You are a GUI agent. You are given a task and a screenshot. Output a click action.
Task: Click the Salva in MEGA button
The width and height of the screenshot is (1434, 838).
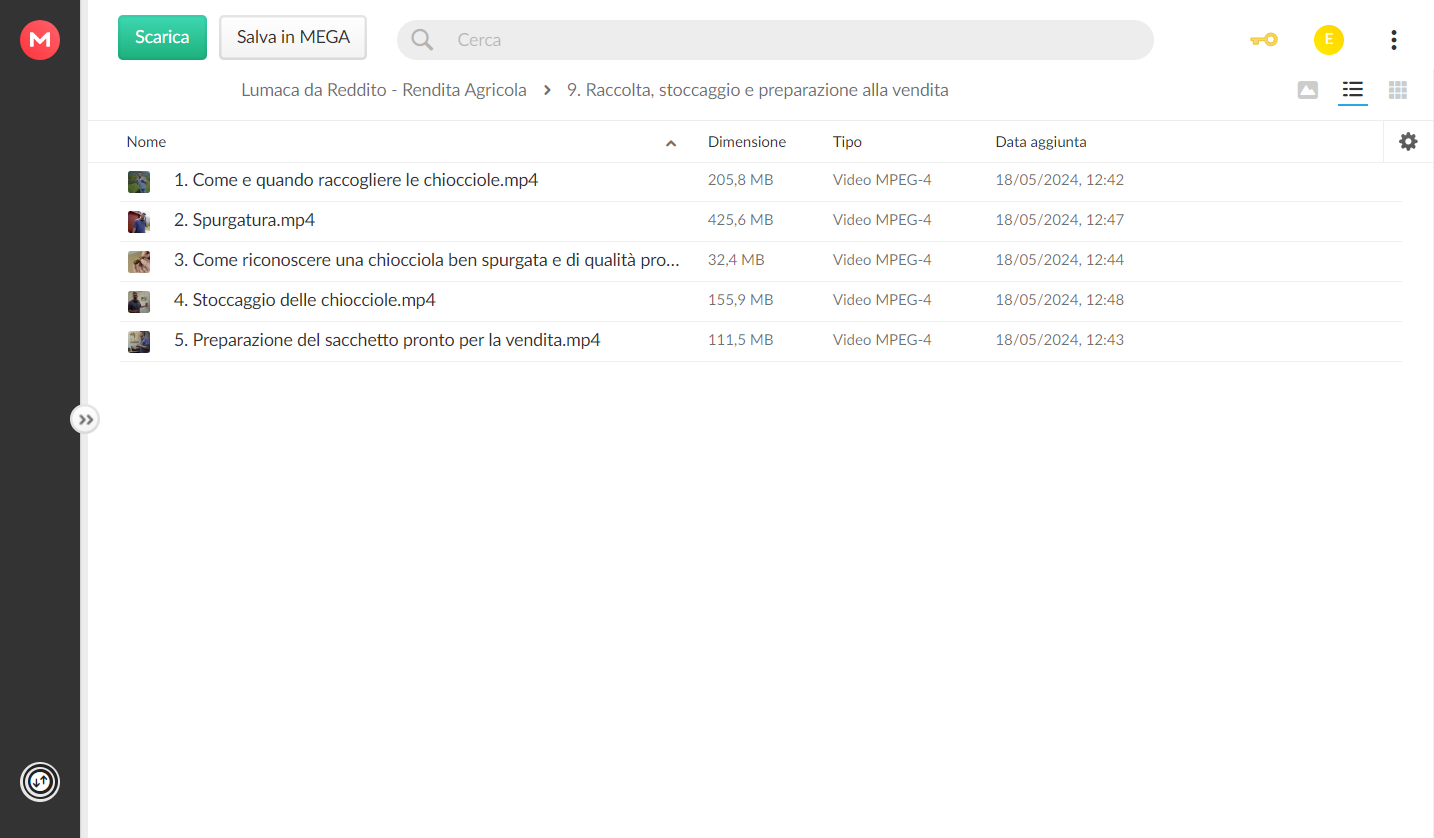[293, 37]
